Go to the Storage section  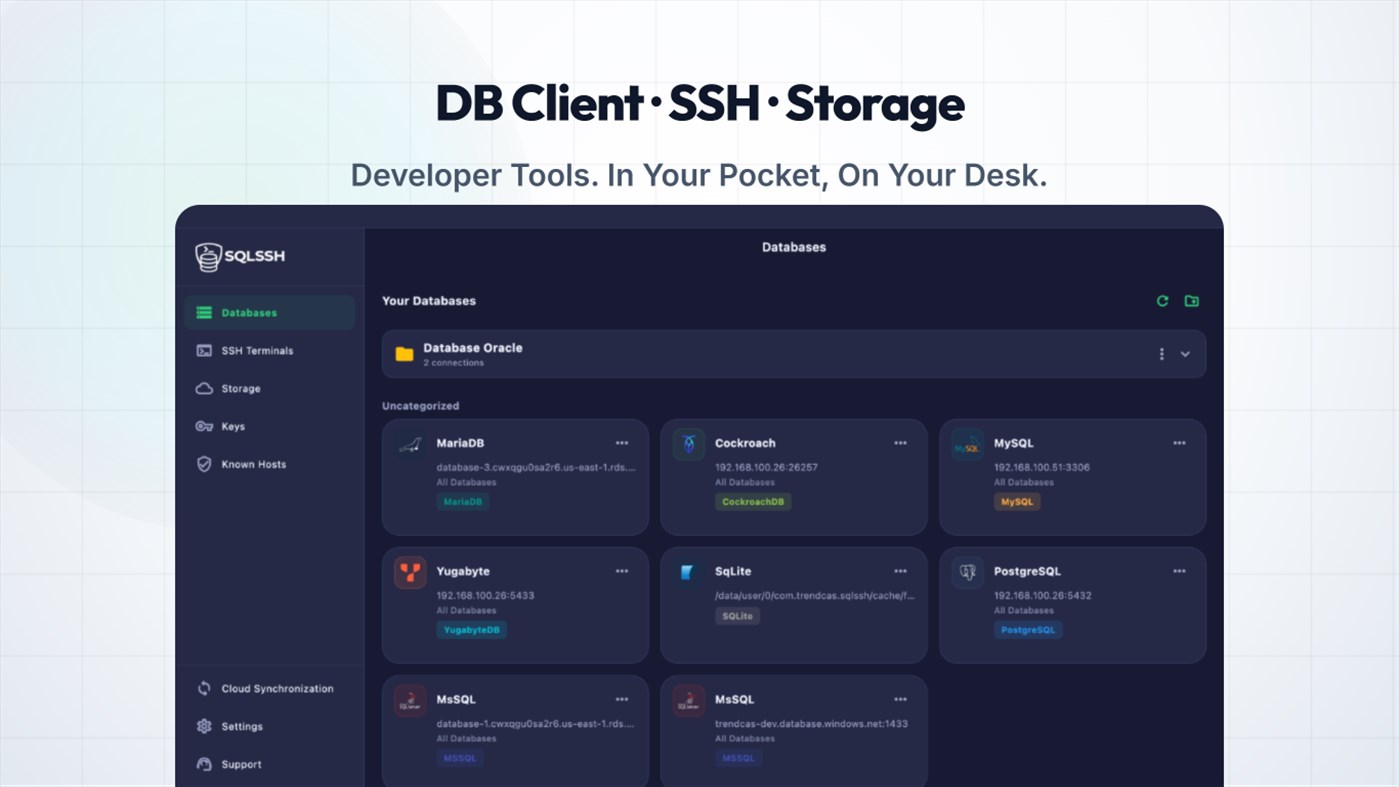point(269,389)
